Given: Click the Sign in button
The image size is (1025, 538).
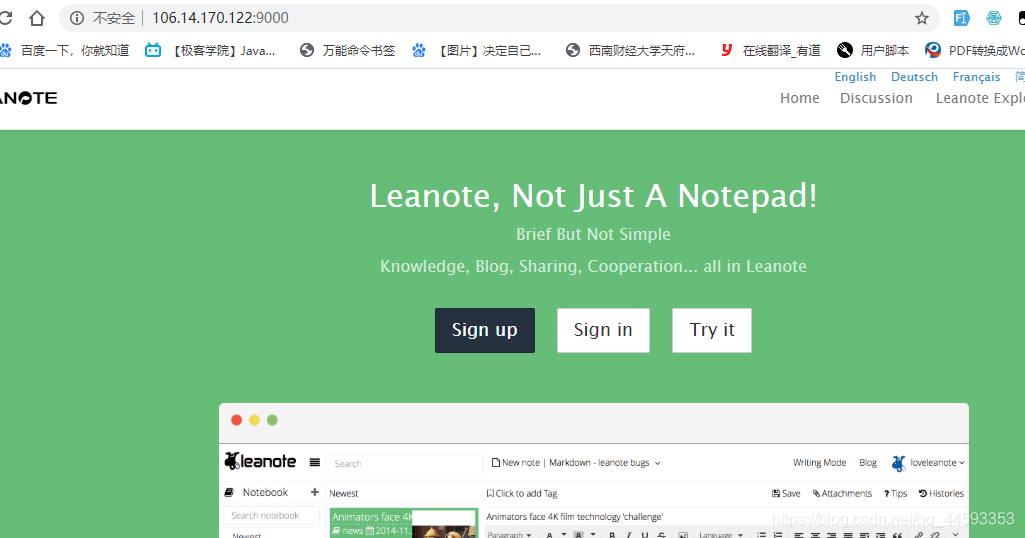Looking at the screenshot, I should (x=603, y=330).
